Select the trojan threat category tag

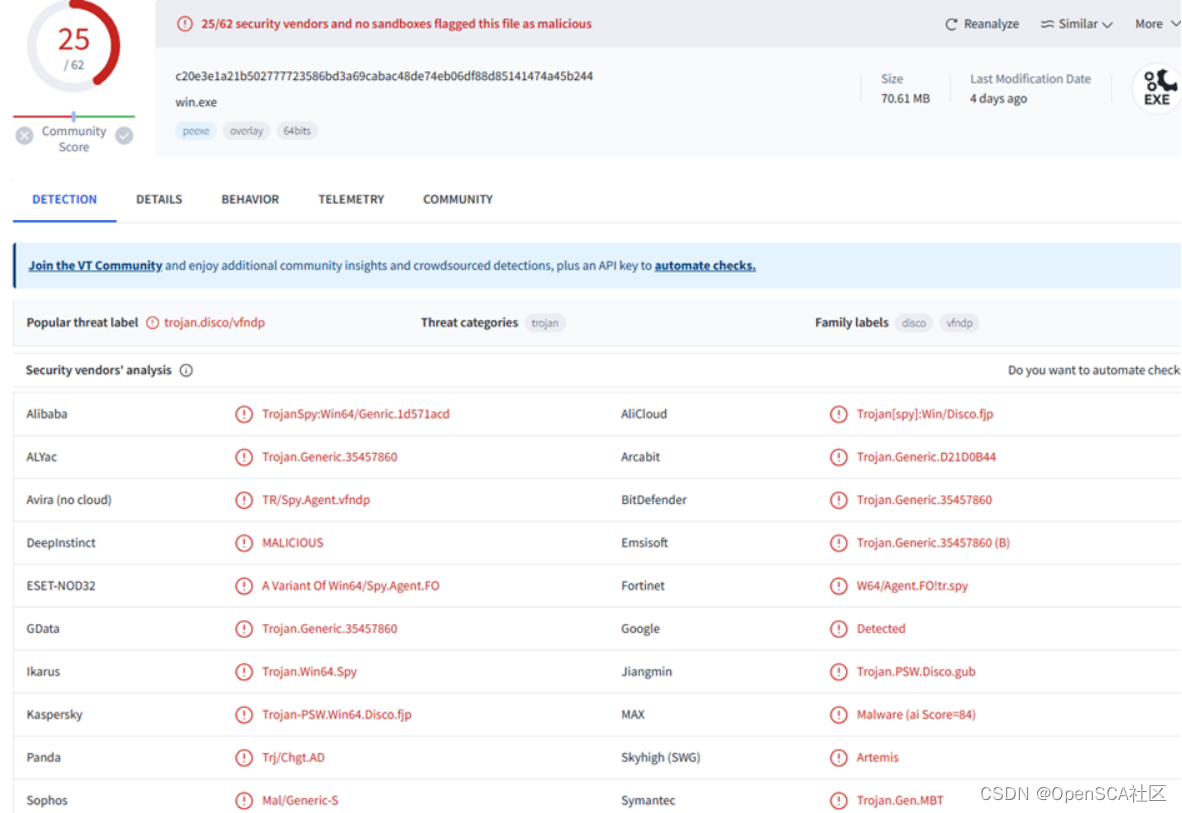pos(545,323)
